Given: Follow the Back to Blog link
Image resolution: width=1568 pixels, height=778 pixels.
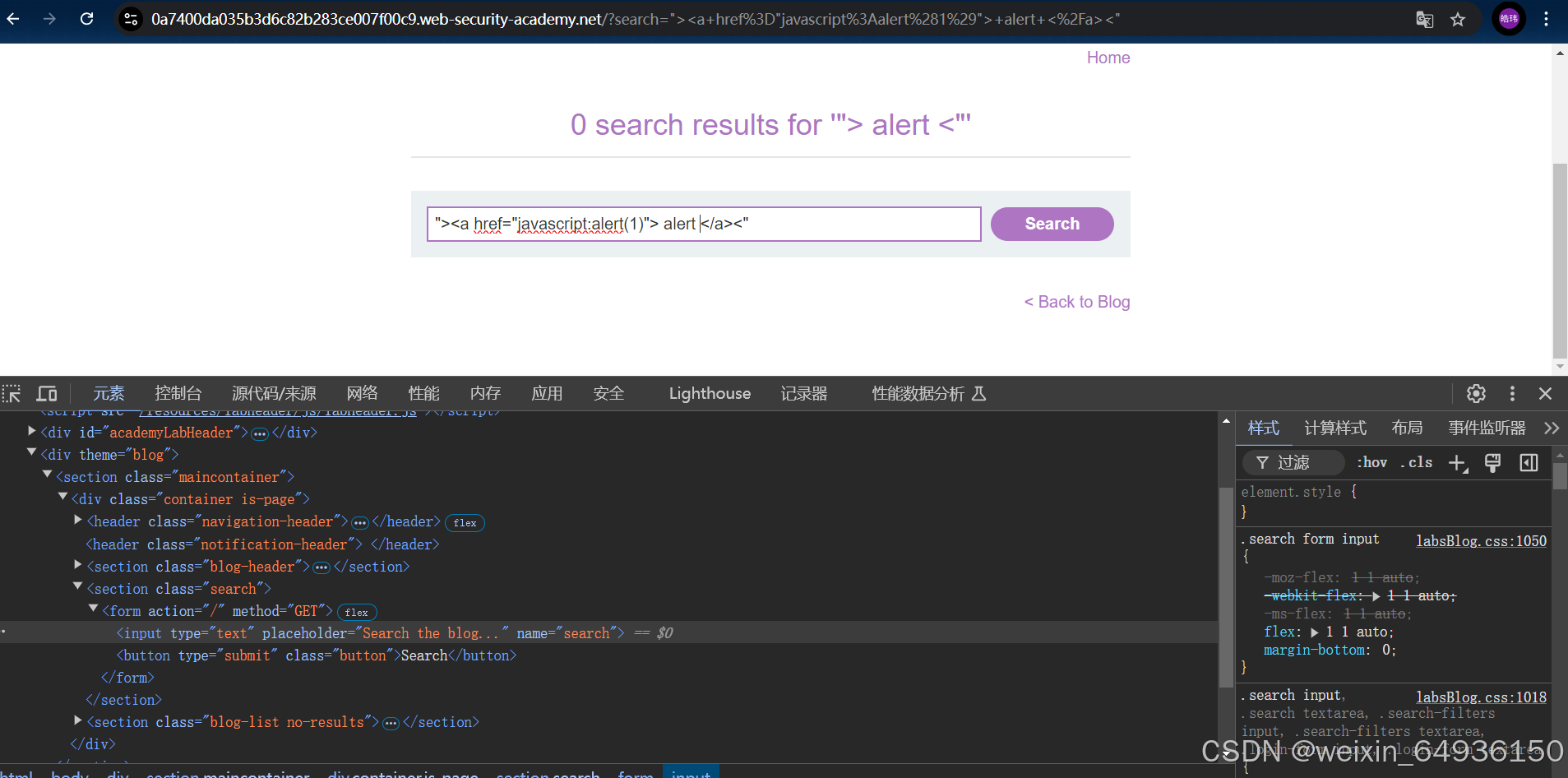Looking at the screenshot, I should point(1077,302).
